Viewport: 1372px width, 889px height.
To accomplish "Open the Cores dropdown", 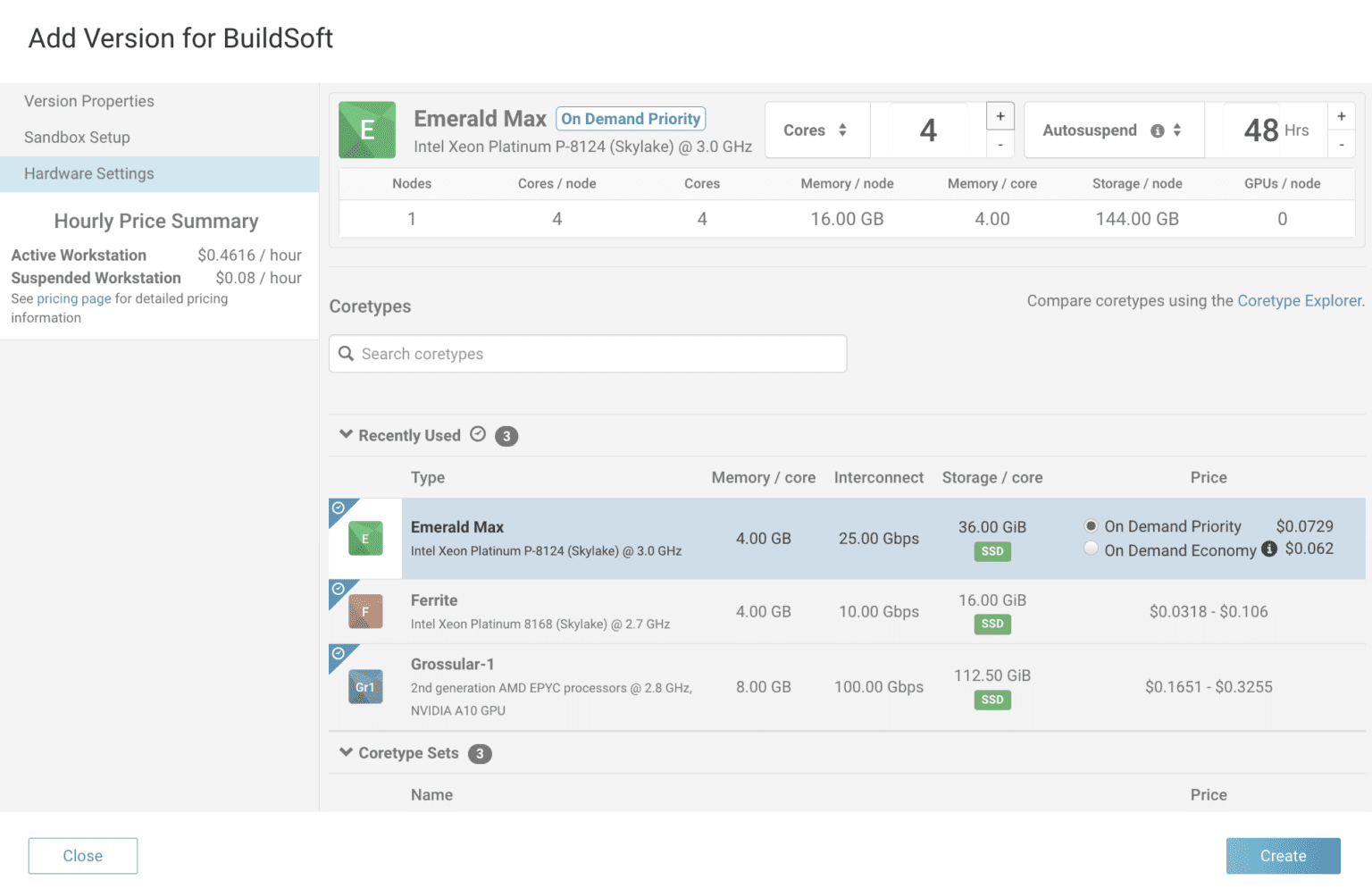I will click(x=816, y=130).
